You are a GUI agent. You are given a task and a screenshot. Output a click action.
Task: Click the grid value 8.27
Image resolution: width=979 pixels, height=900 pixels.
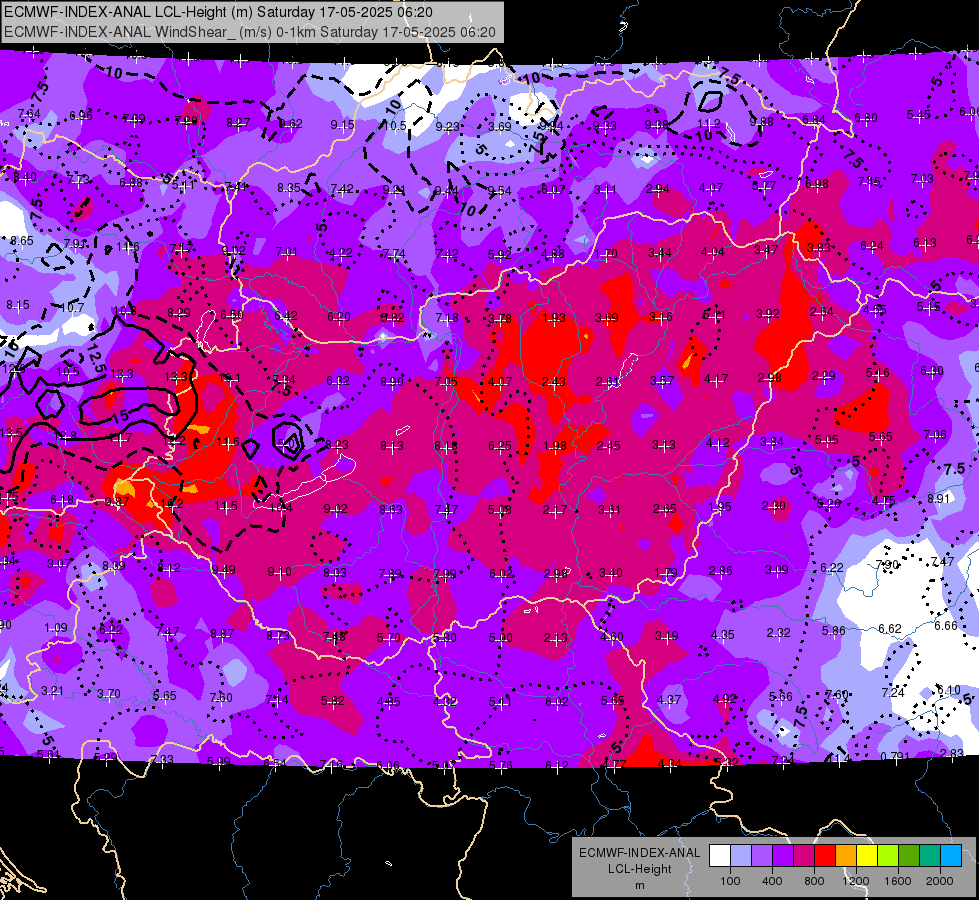point(238,123)
